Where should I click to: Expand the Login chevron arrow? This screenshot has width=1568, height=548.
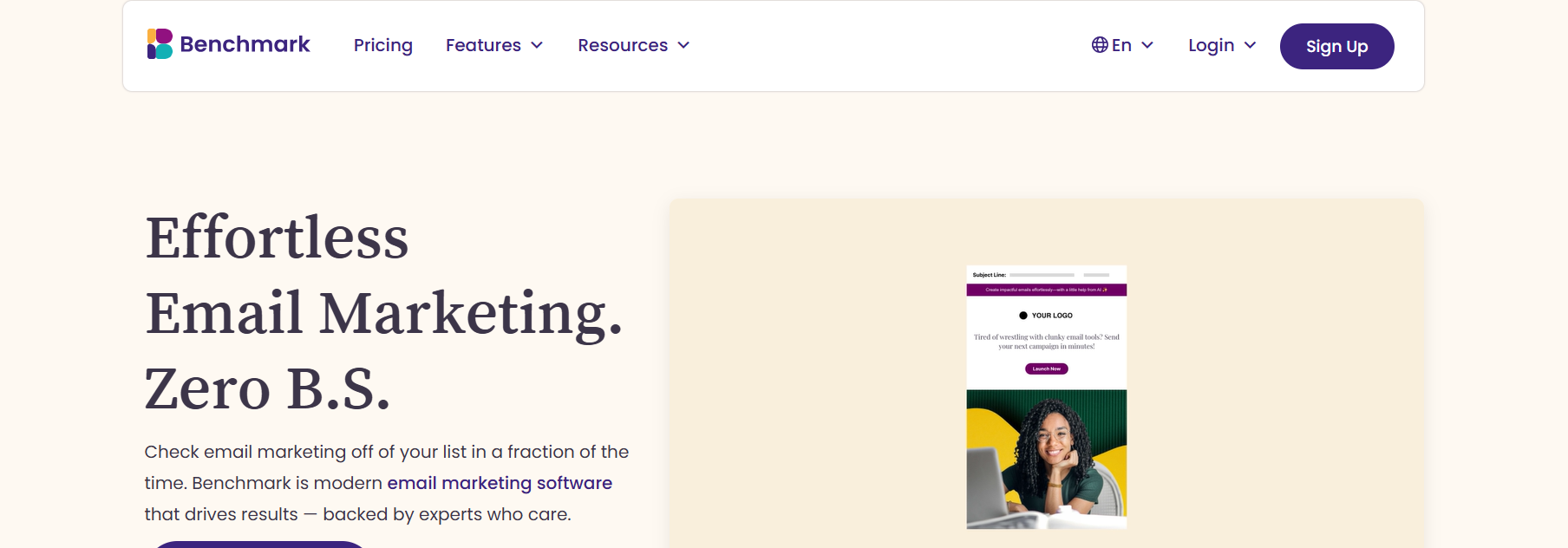[x=1250, y=45]
